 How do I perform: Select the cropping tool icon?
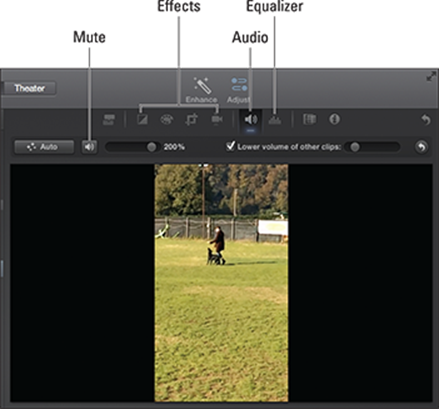(x=191, y=119)
